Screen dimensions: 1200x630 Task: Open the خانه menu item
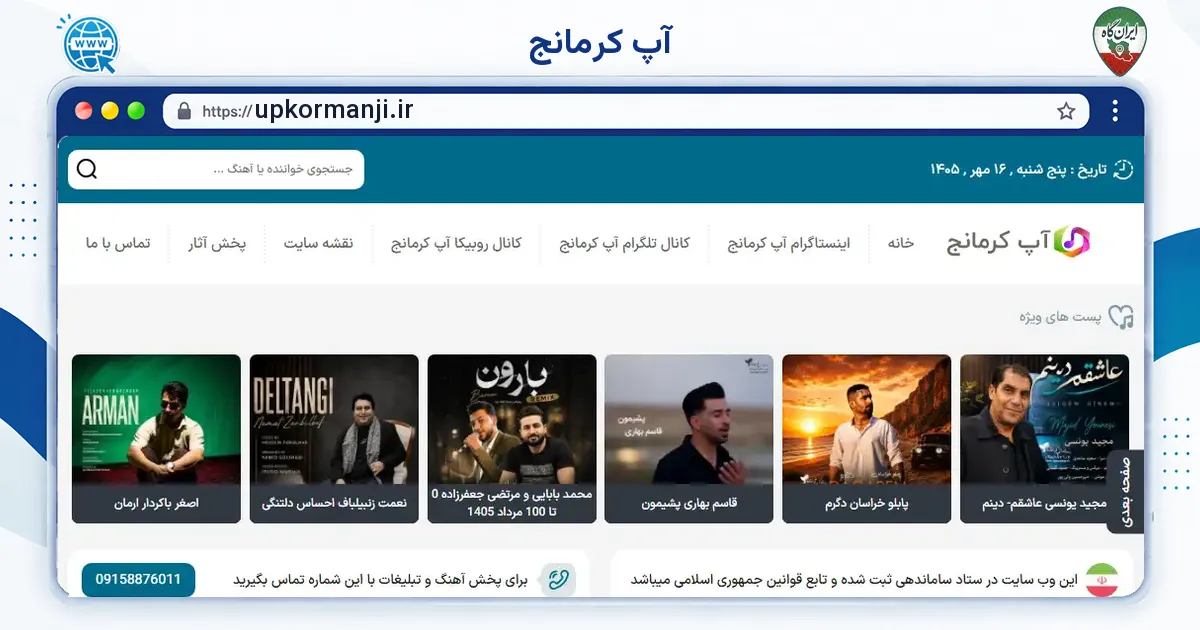(x=901, y=243)
